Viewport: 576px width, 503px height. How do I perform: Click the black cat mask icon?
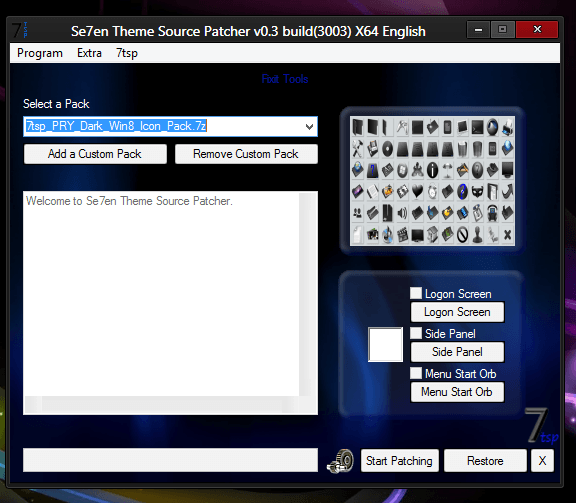[x=477, y=191]
